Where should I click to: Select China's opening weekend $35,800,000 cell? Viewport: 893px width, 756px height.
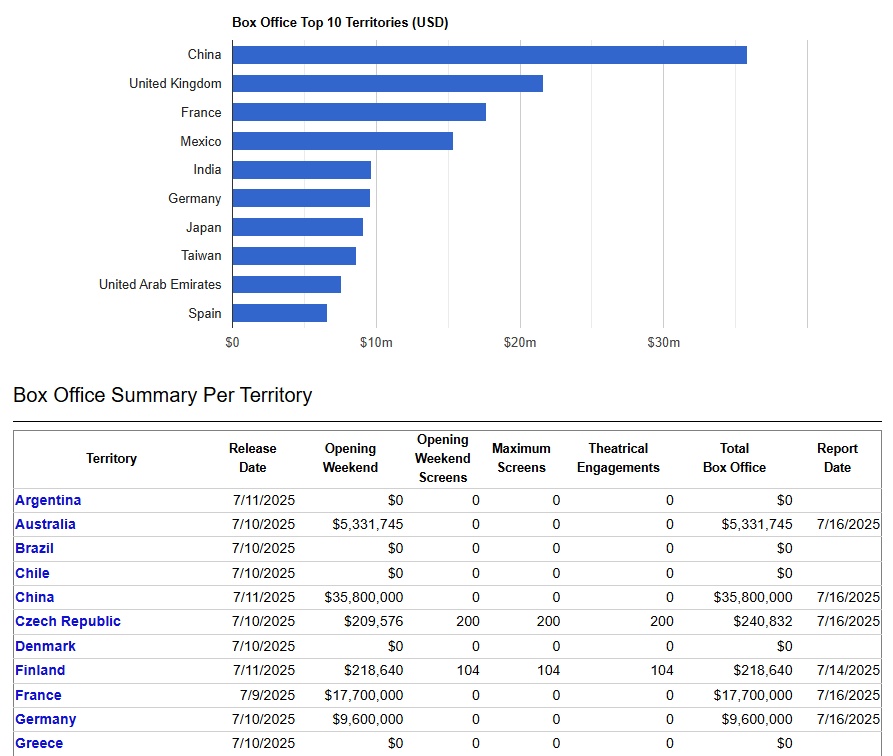point(364,597)
